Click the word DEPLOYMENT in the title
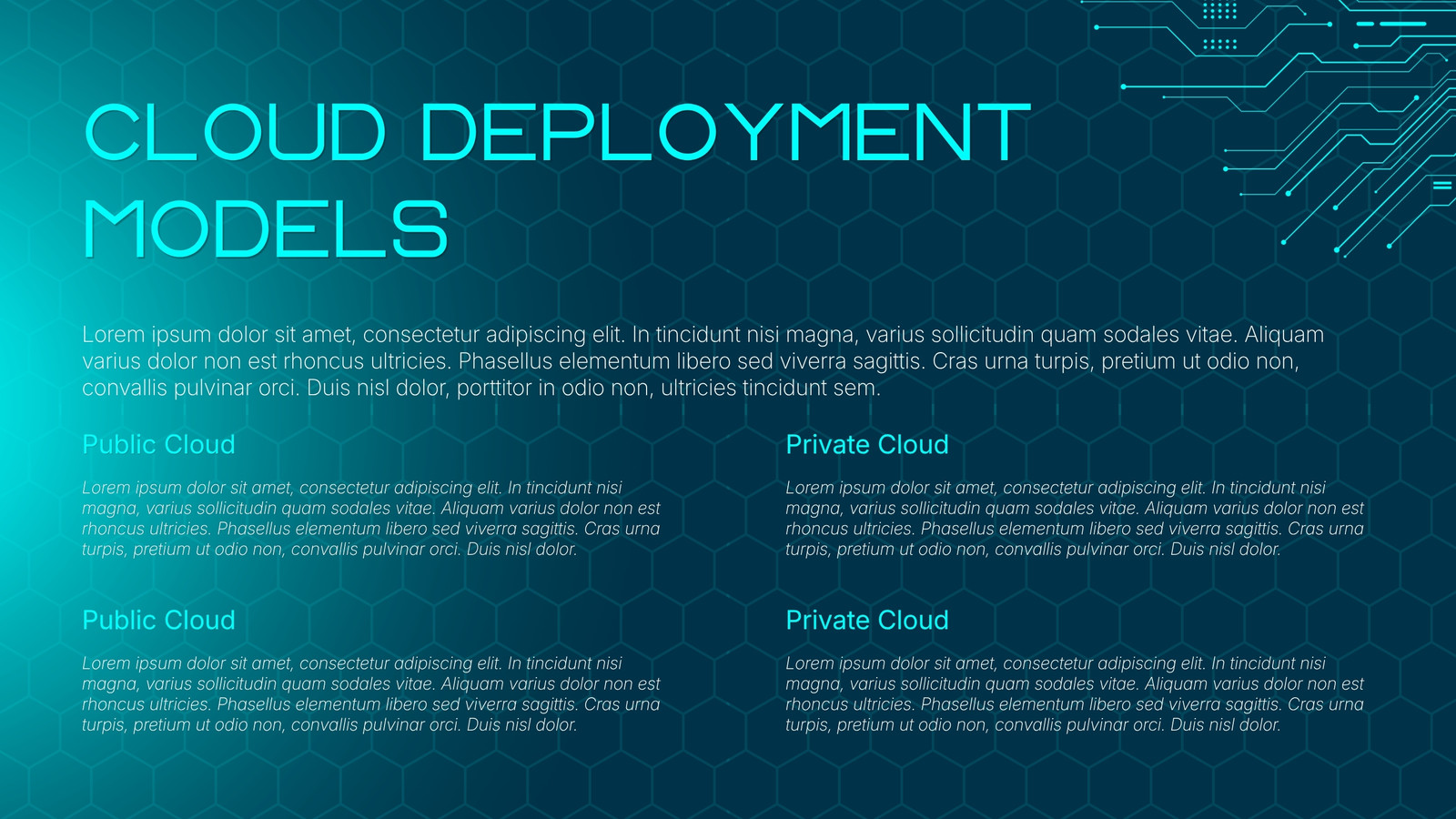Image resolution: width=1456 pixels, height=819 pixels. [x=725, y=133]
